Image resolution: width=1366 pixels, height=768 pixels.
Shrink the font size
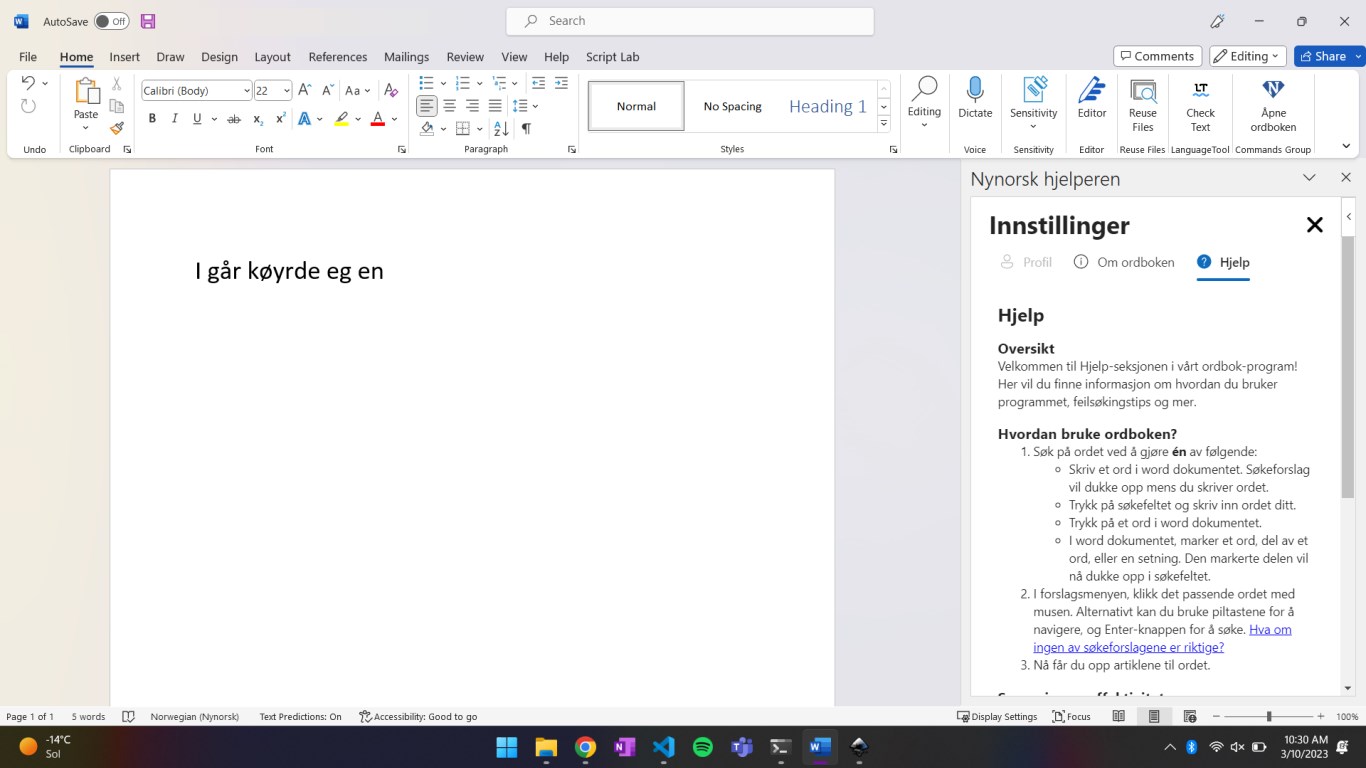click(327, 90)
